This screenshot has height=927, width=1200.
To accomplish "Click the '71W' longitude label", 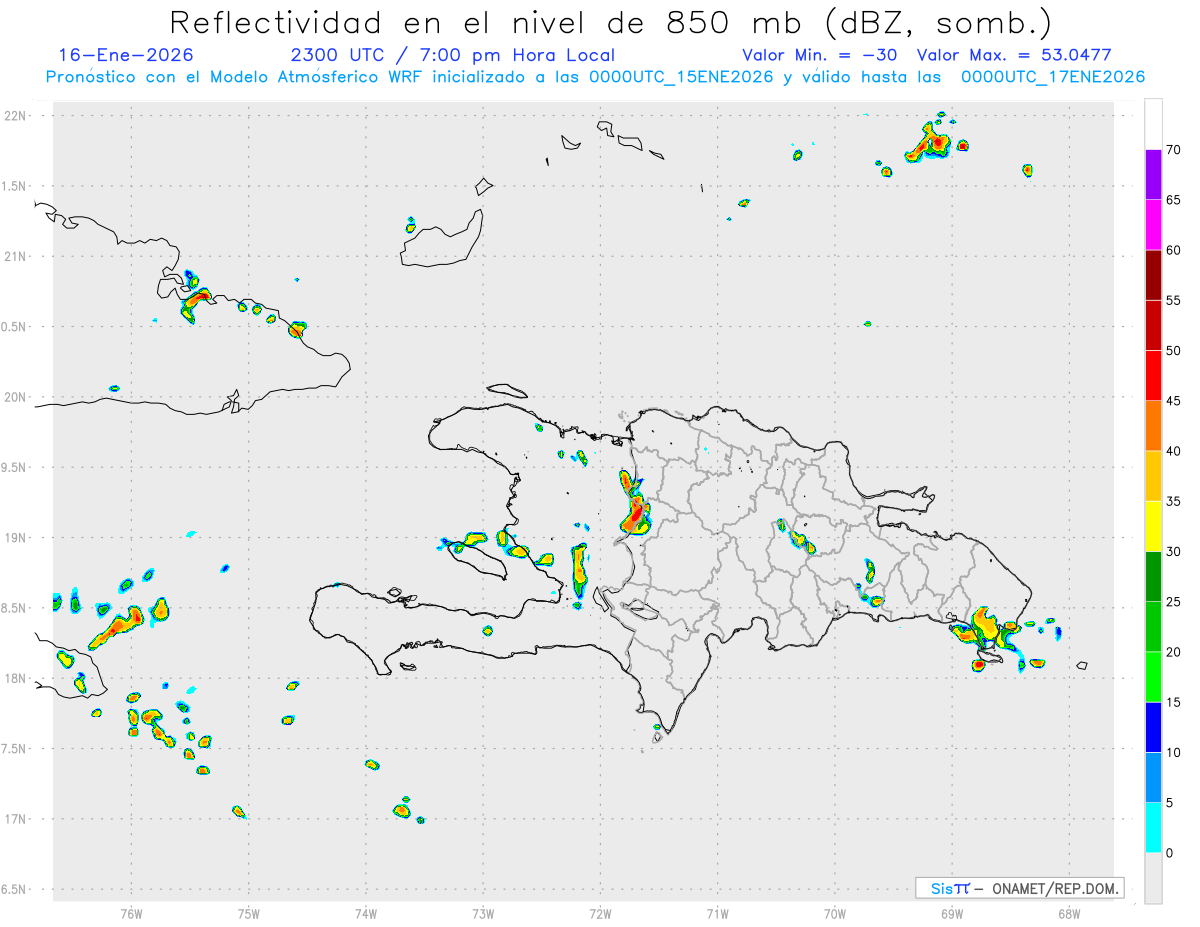I will pos(717,914).
